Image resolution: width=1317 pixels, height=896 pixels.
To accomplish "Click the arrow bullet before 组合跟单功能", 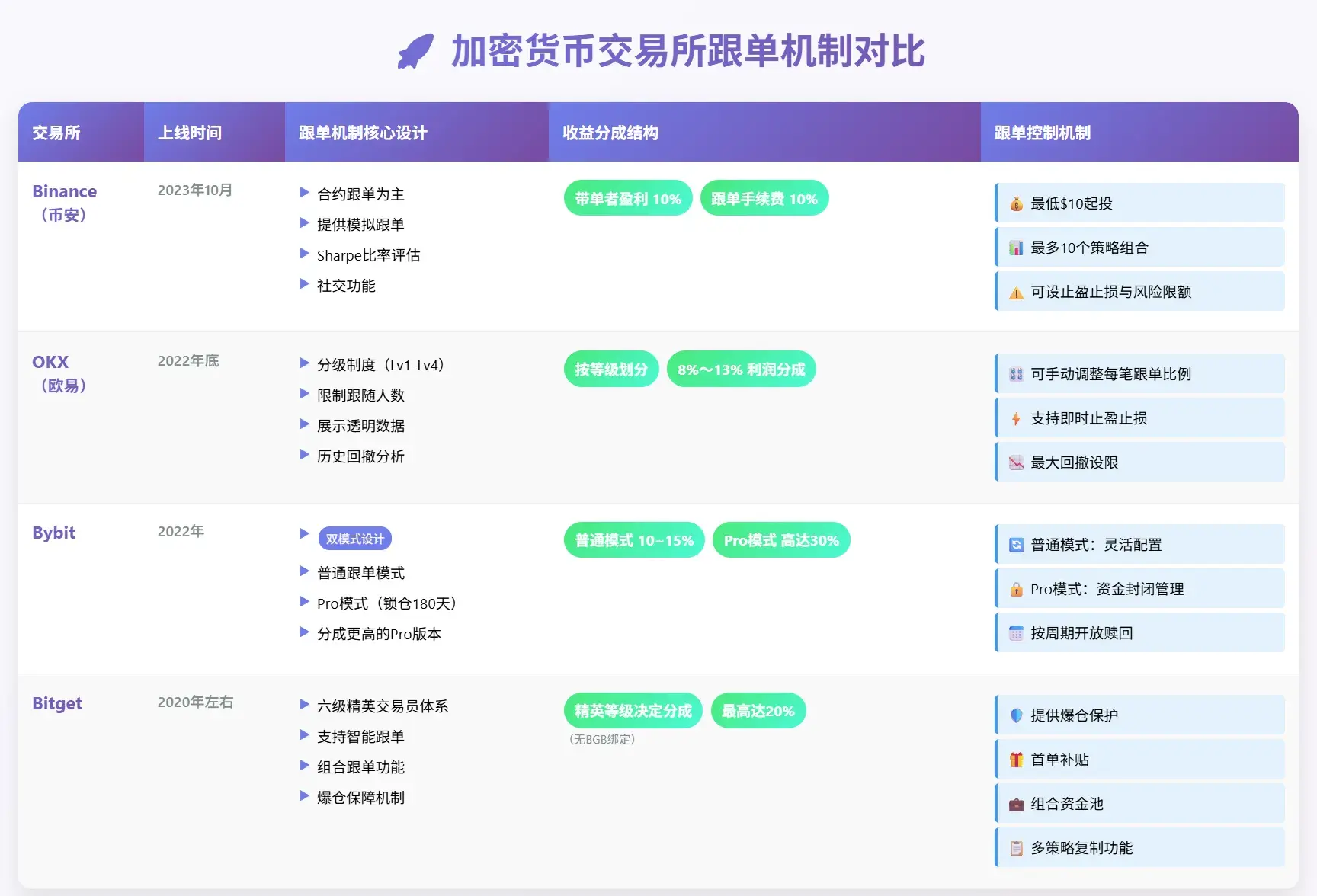I will pyautogui.click(x=304, y=766).
